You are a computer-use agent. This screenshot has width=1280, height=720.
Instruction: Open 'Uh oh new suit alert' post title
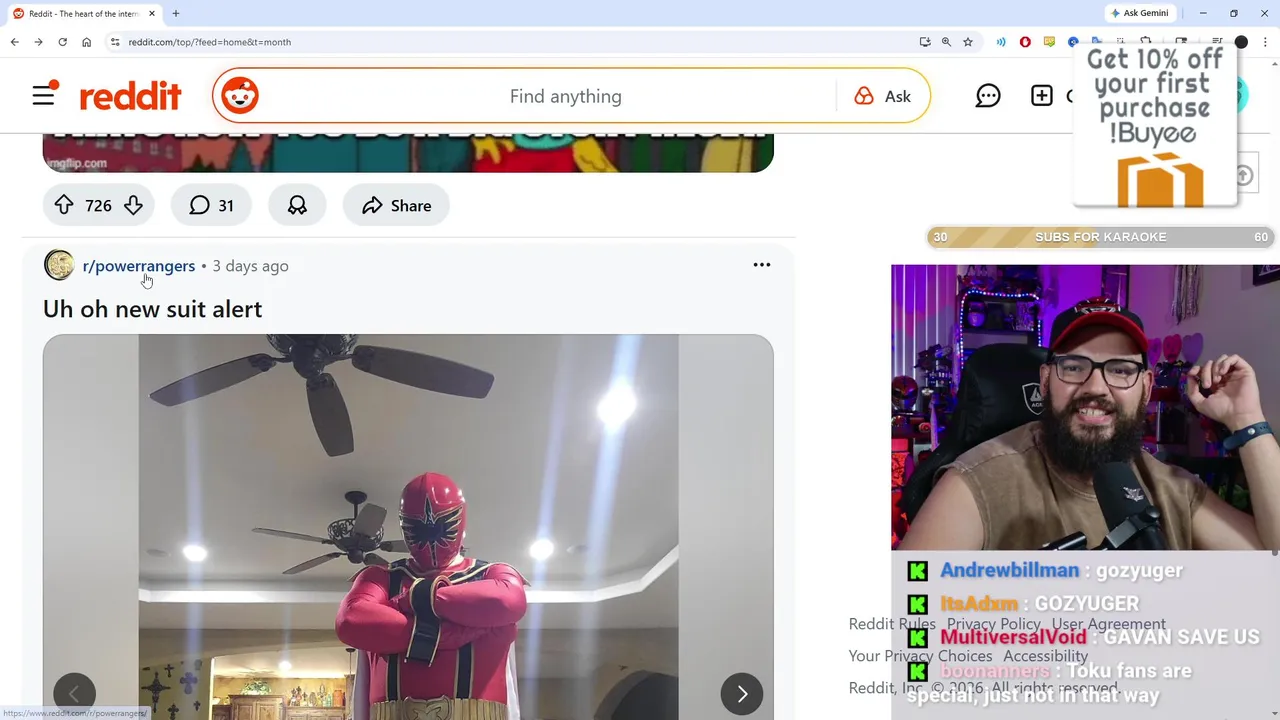(153, 309)
